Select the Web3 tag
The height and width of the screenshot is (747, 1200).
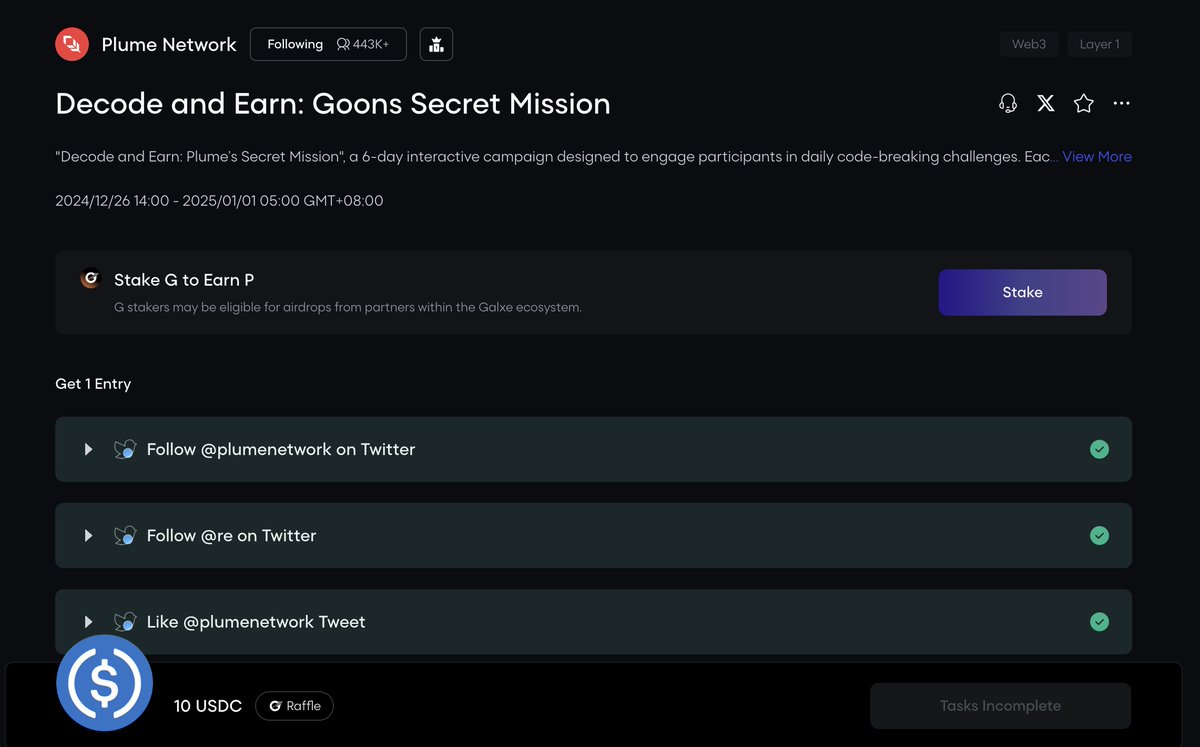pyautogui.click(x=1029, y=45)
